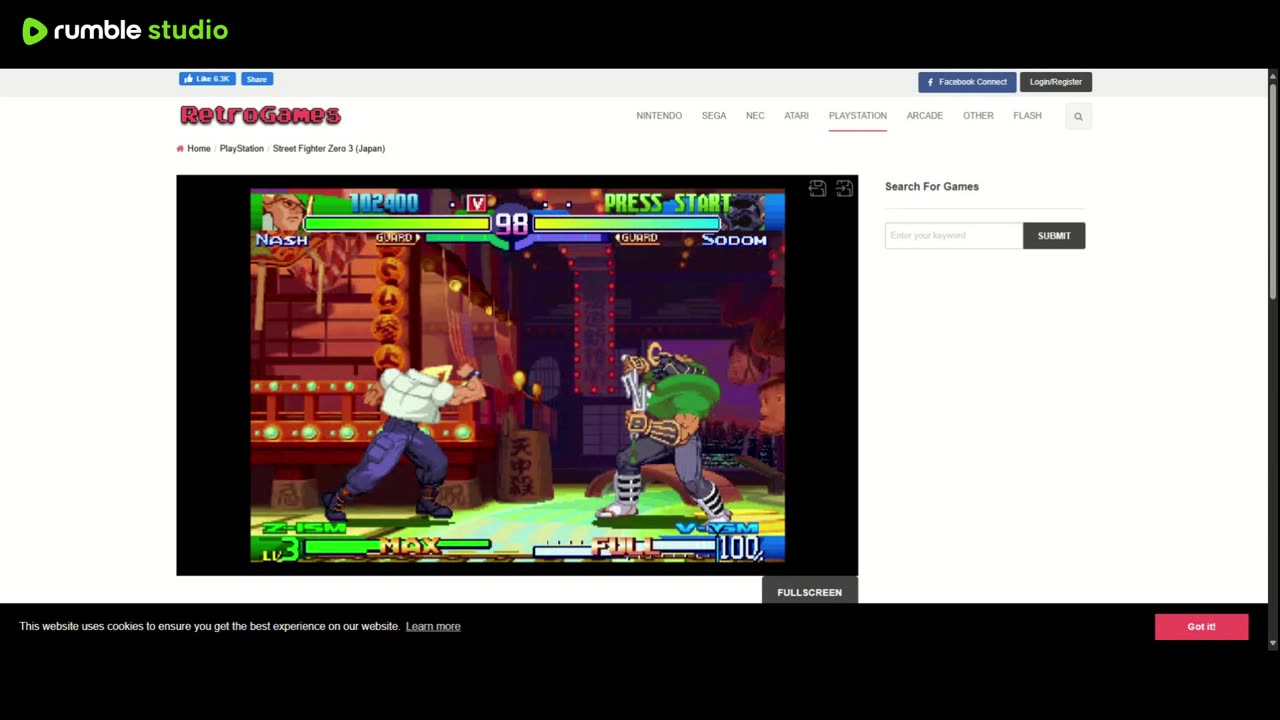Viewport: 1280px width, 720px height.
Task: Click the Search For Games heading
Action: 932,186
